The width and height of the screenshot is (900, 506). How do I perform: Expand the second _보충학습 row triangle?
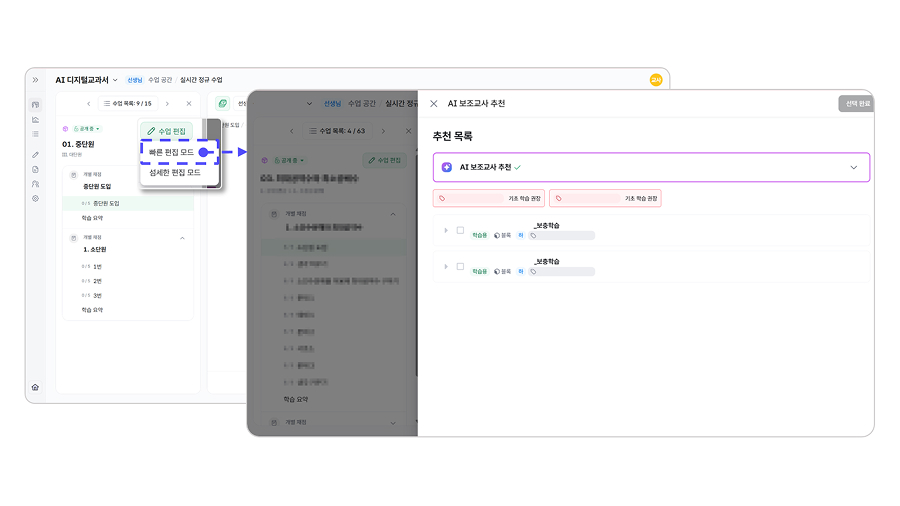click(x=446, y=266)
